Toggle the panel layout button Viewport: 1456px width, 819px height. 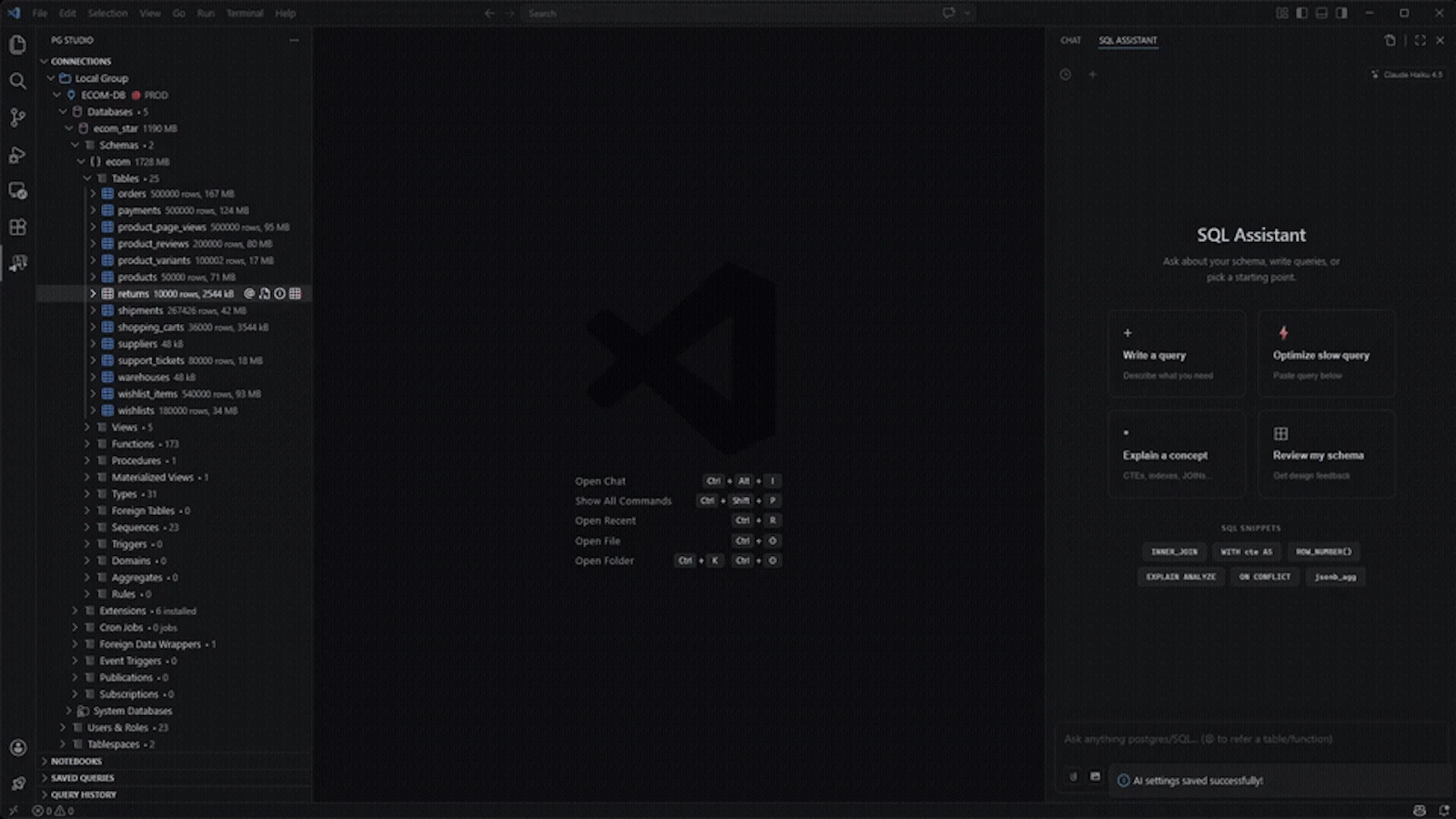coord(1321,14)
